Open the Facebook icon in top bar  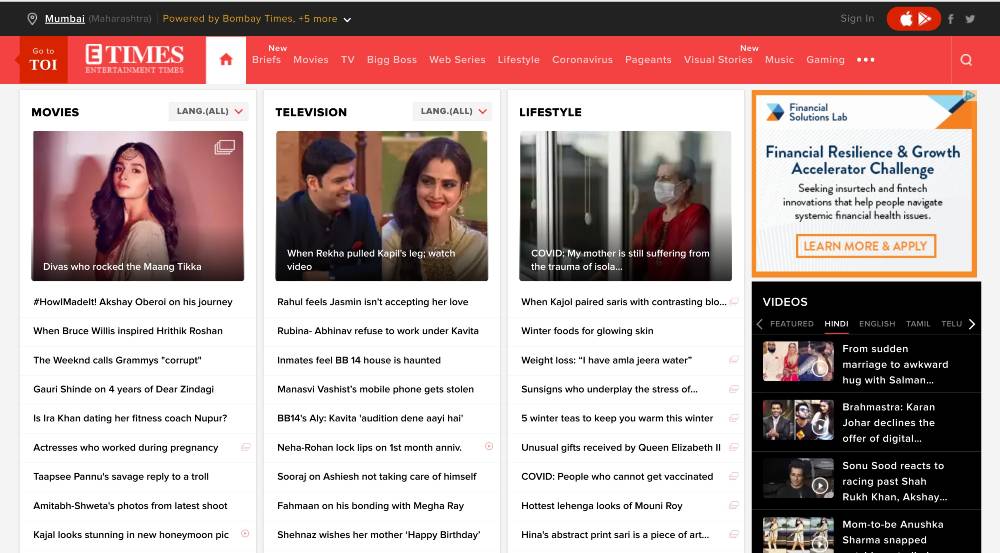(950, 19)
